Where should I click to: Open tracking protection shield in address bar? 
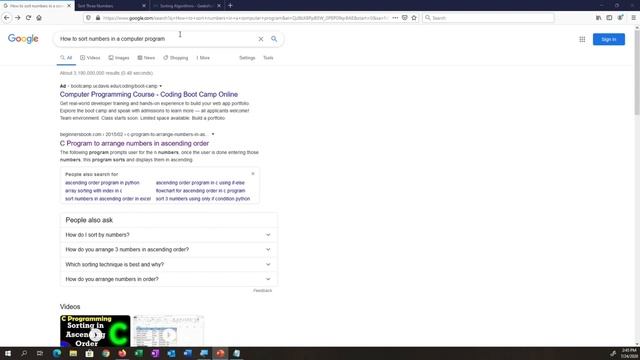click(88, 18)
